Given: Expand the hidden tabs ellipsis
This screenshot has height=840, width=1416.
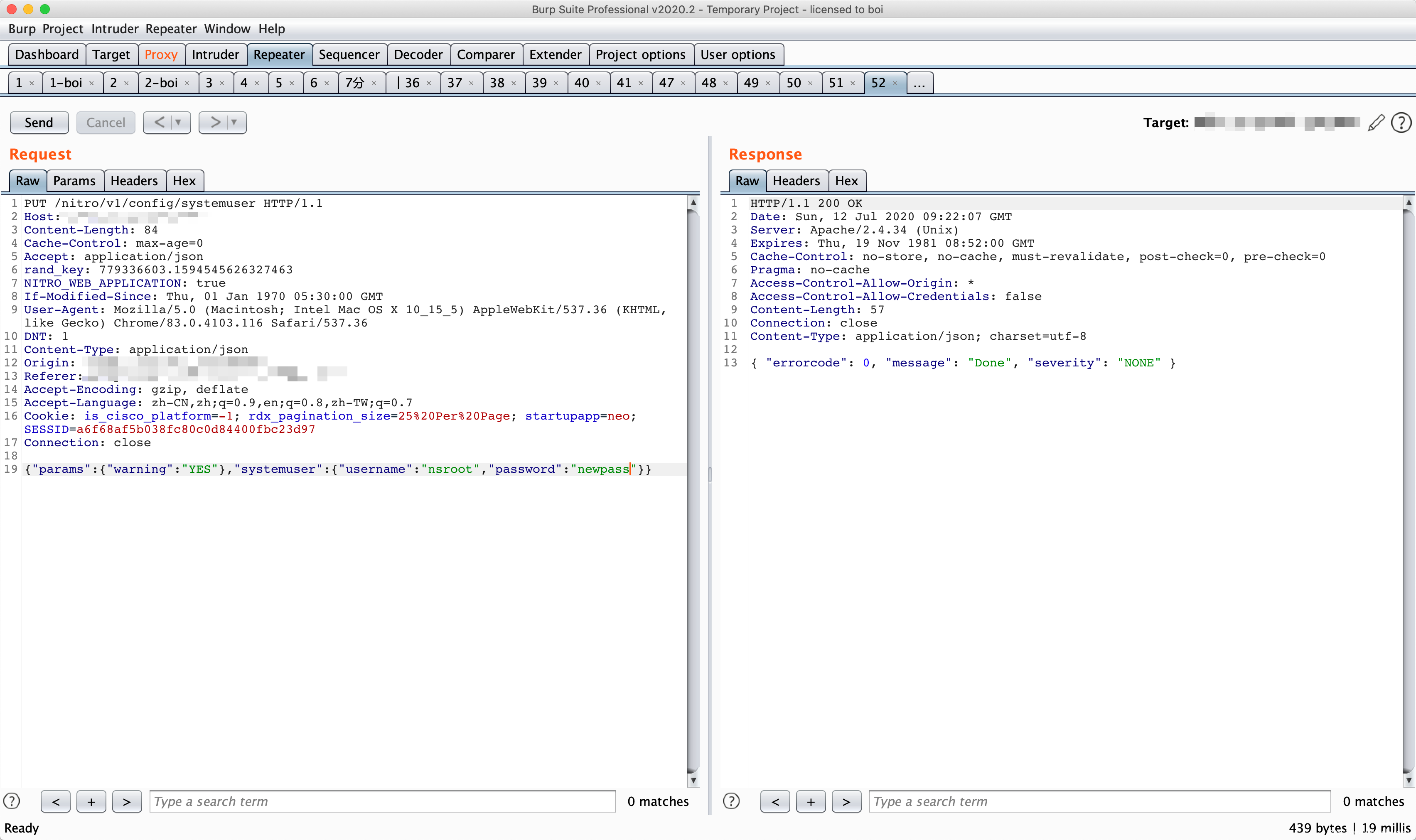Looking at the screenshot, I should [x=919, y=83].
